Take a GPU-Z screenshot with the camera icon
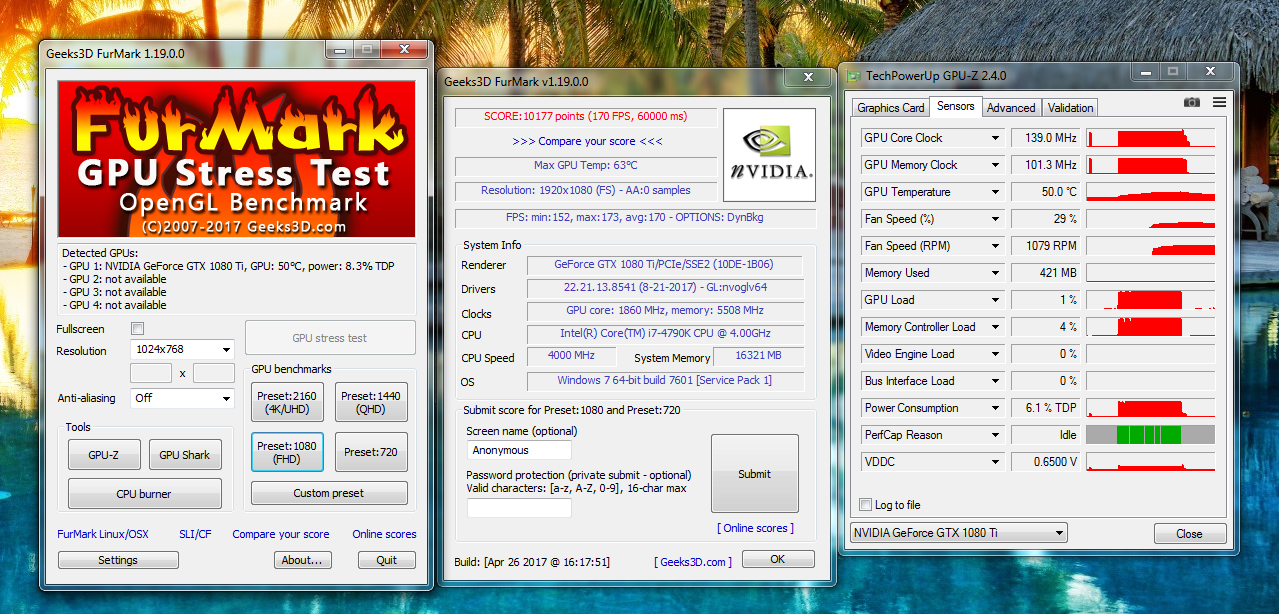This screenshot has width=1279, height=614. click(1191, 102)
